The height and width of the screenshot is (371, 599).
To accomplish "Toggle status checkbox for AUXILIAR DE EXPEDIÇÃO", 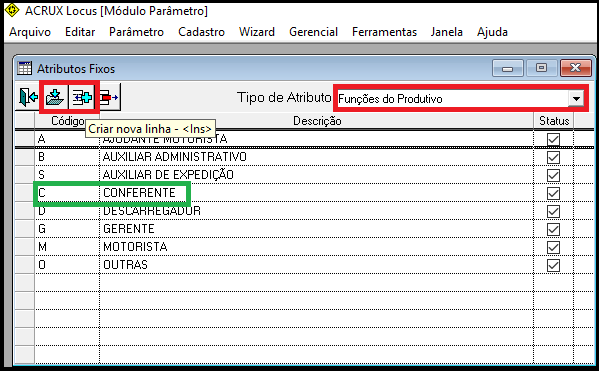I will tap(553, 175).
